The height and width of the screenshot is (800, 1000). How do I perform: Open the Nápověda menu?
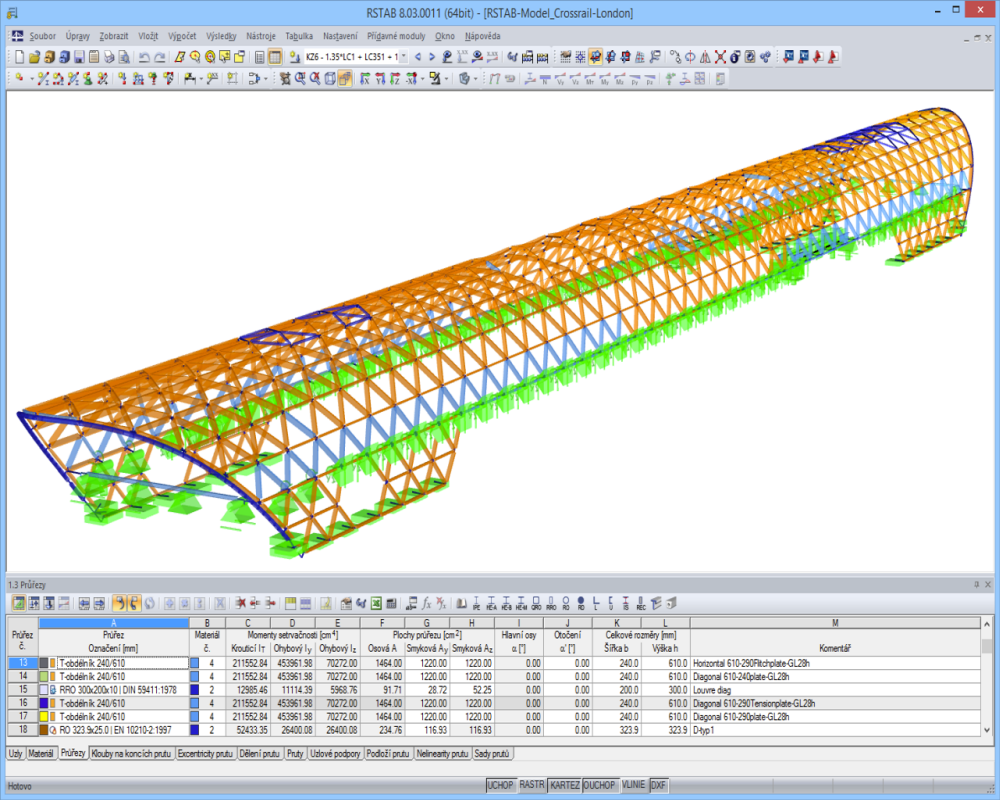482,36
